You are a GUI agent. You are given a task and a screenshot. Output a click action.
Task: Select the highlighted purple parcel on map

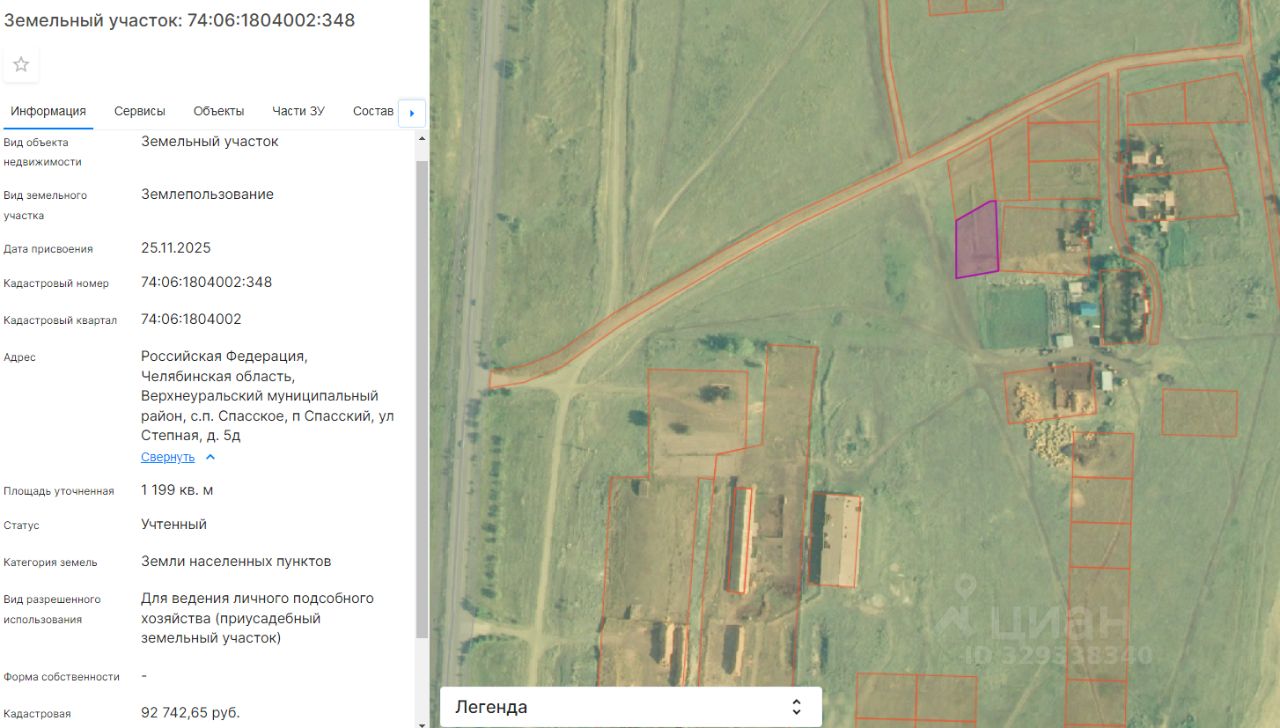977,240
